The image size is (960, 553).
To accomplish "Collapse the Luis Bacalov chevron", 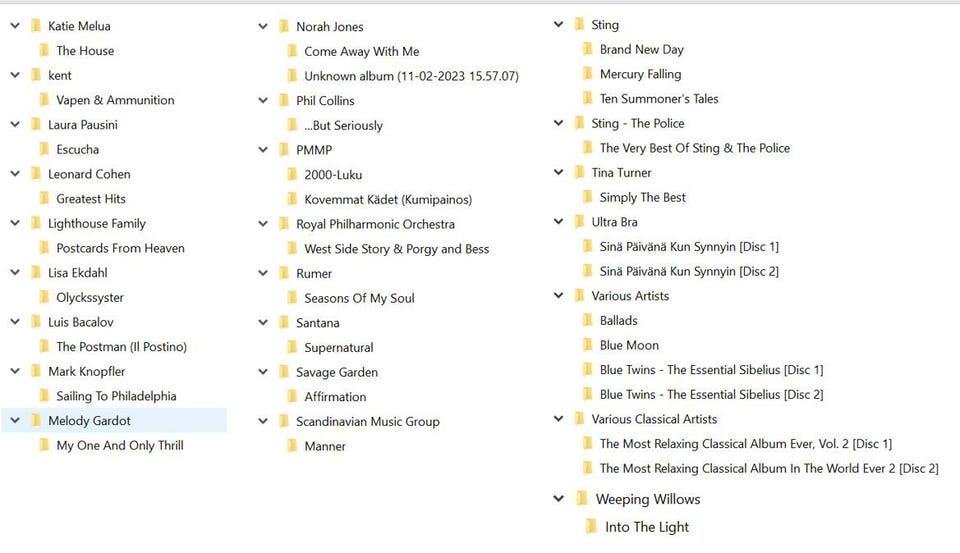I will (15, 322).
